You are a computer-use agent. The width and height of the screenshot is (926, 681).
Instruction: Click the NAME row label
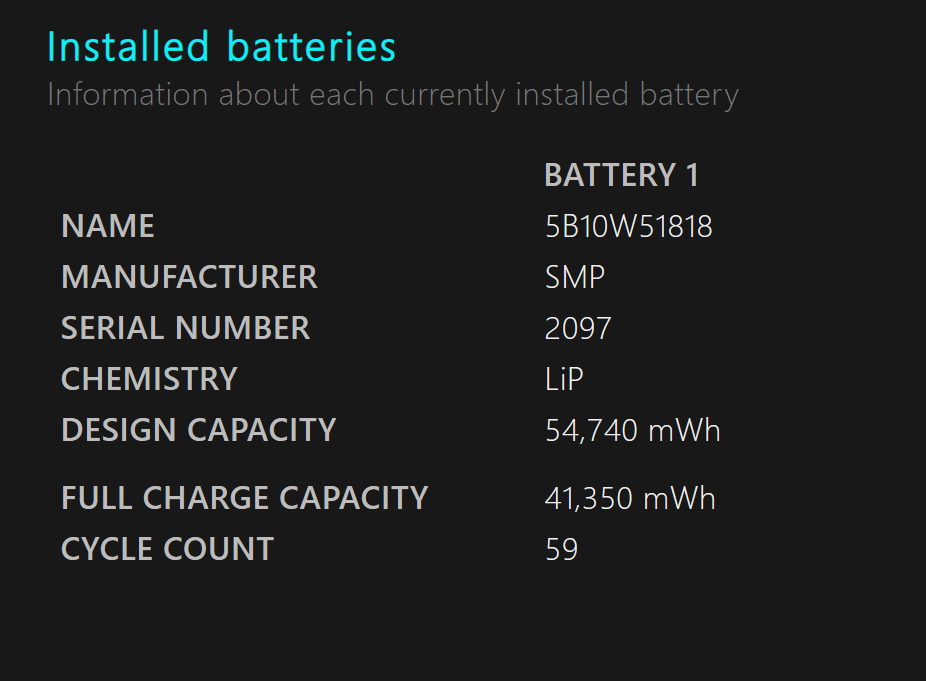coord(108,227)
